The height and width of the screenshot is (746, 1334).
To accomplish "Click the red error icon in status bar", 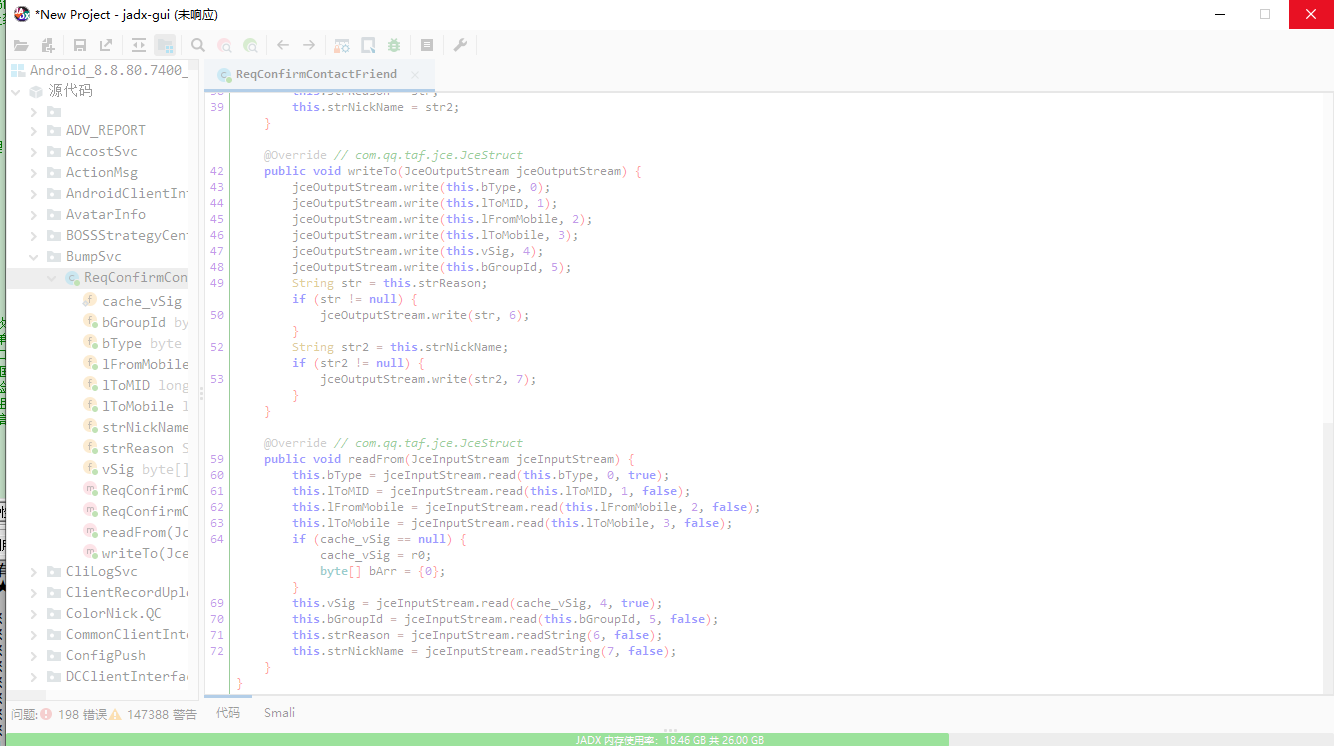I will 46,715.
